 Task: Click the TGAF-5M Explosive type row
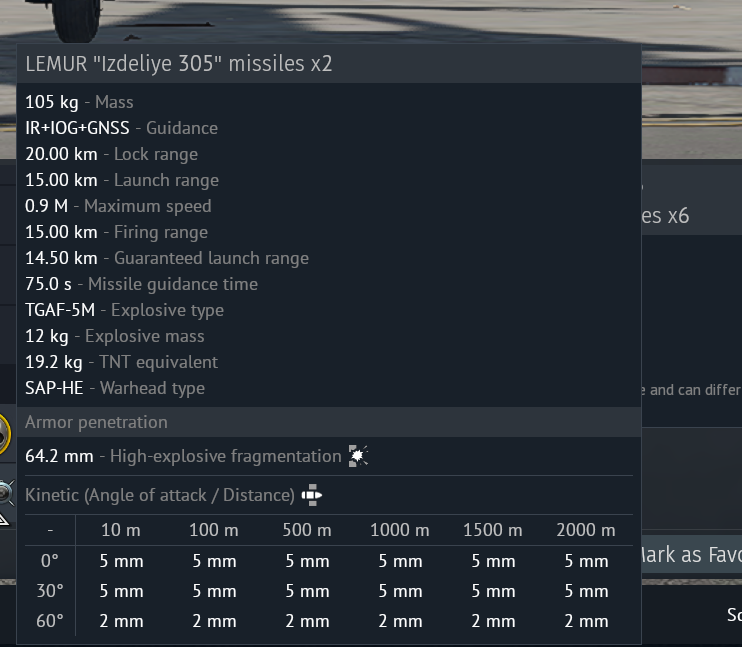(x=124, y=310)
